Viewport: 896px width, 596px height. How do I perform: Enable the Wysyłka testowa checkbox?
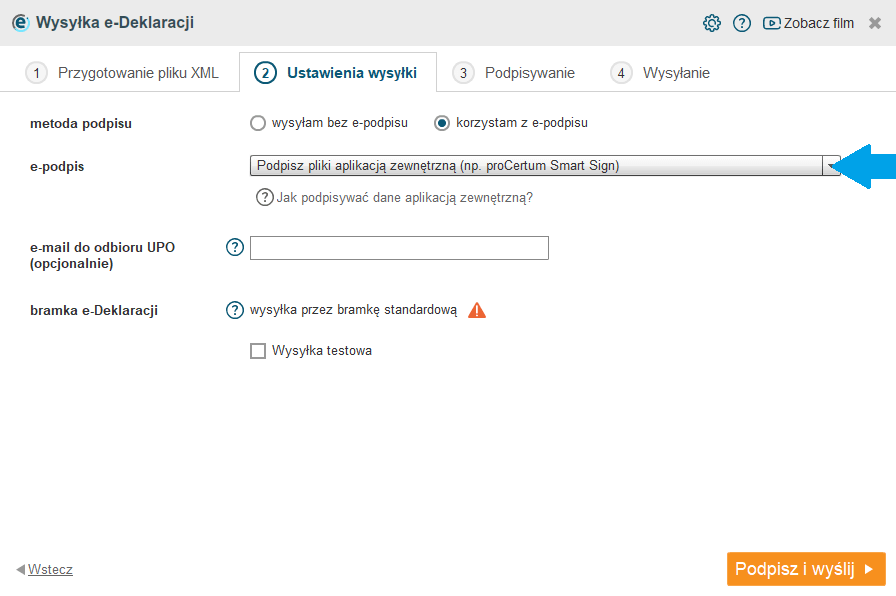point(258,351)
